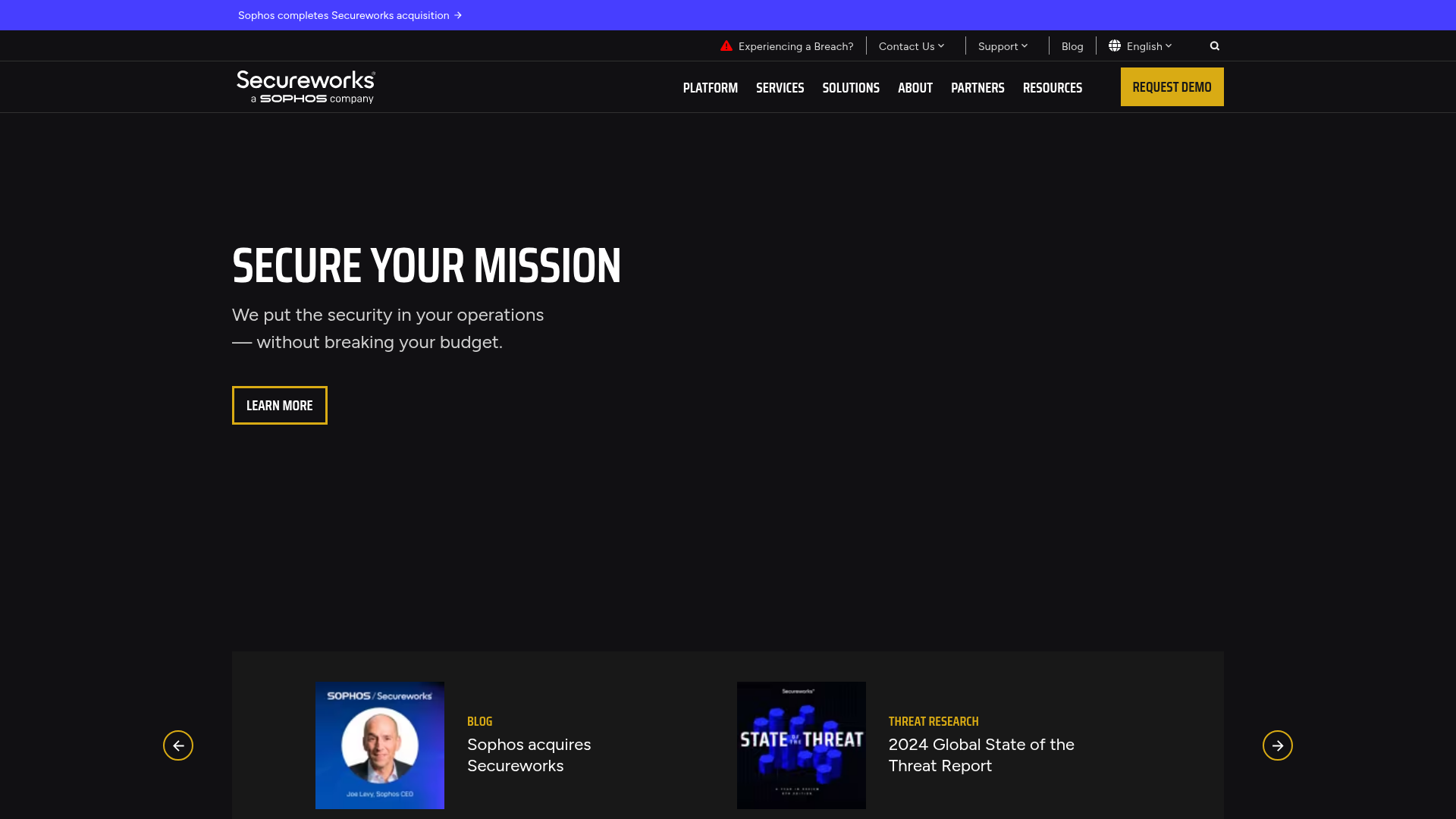Click the Joe Levy Sophos photo thumbnail icon

click(379, 745)
